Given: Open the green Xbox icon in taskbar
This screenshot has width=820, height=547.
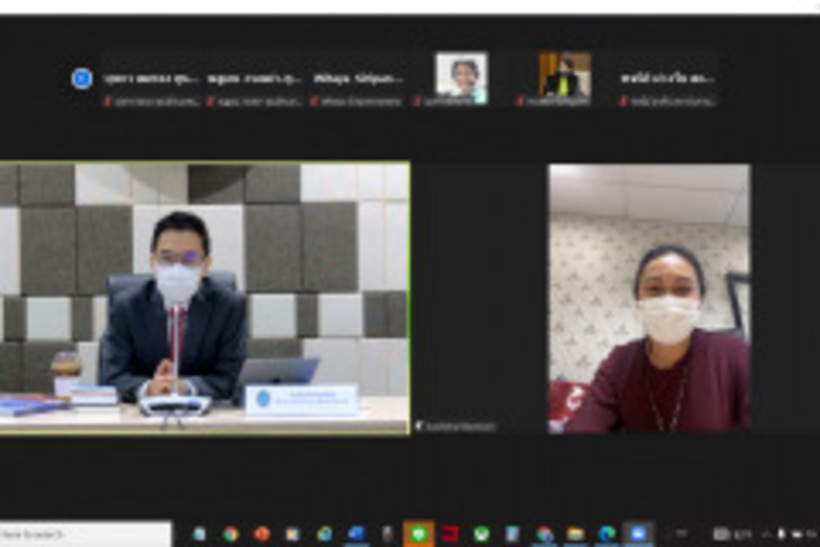Looking at the screenshot, I should (x=481, y=534).
